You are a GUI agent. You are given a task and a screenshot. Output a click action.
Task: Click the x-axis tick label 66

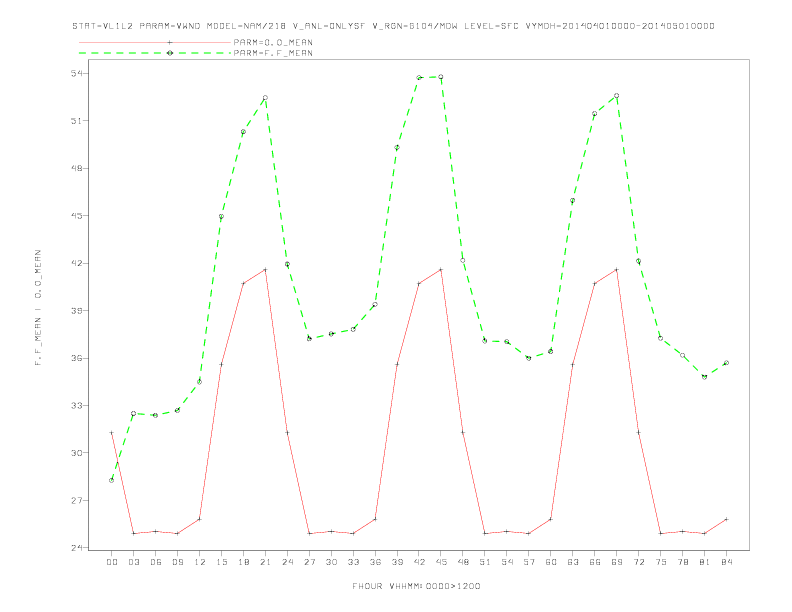point(595,562)
